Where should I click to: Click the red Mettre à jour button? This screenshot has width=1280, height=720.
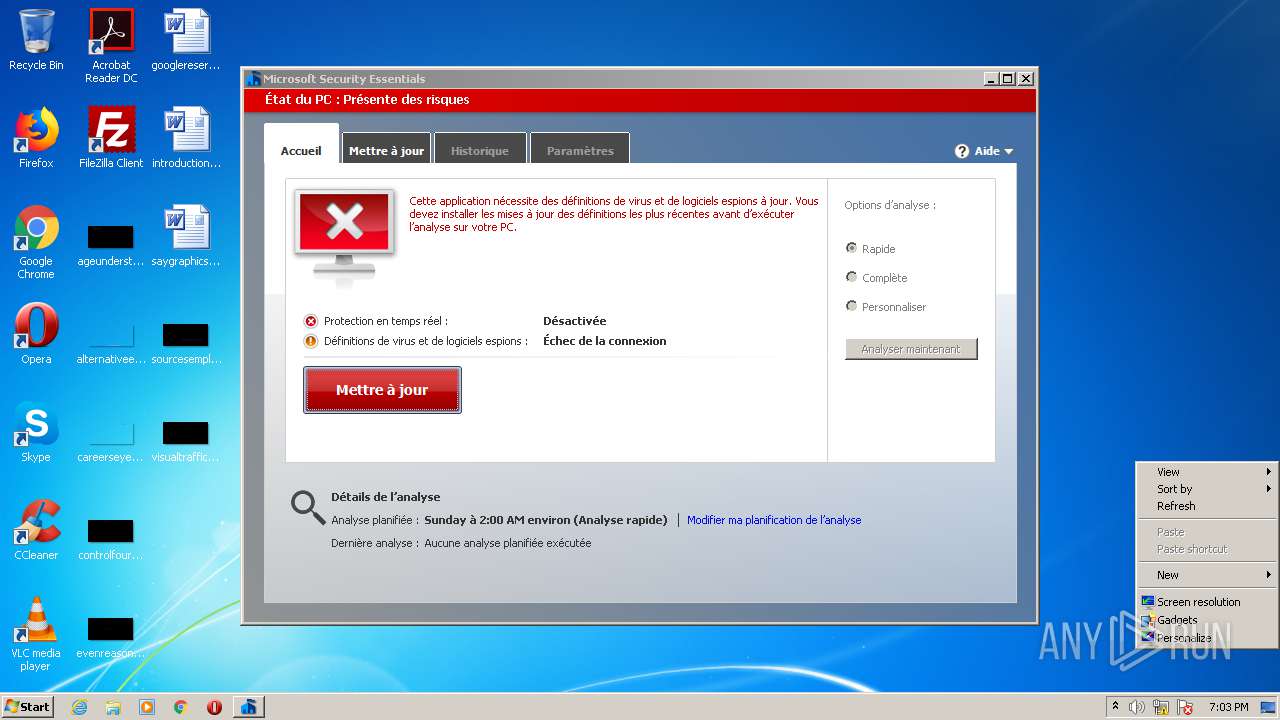[382, 390]
